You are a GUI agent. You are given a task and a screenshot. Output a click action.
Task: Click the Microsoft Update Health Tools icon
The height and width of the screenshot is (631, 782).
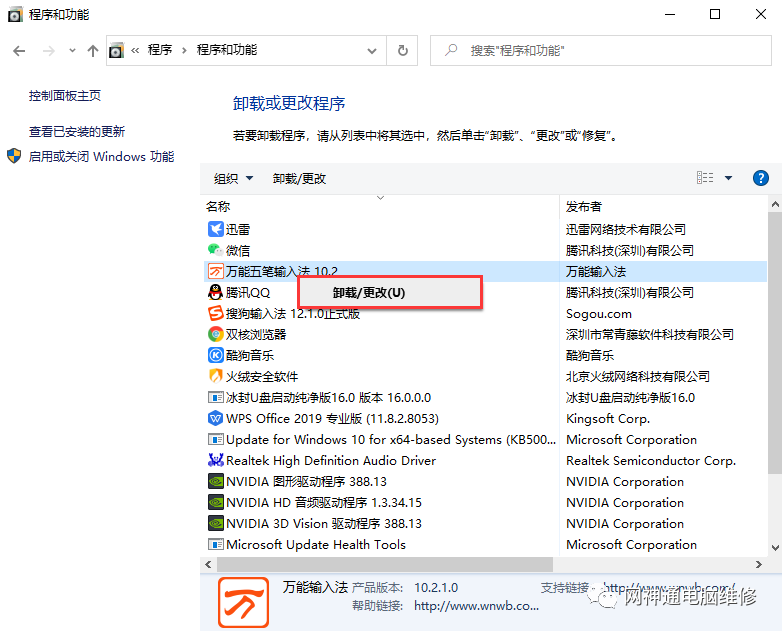[x=215, y=544]
